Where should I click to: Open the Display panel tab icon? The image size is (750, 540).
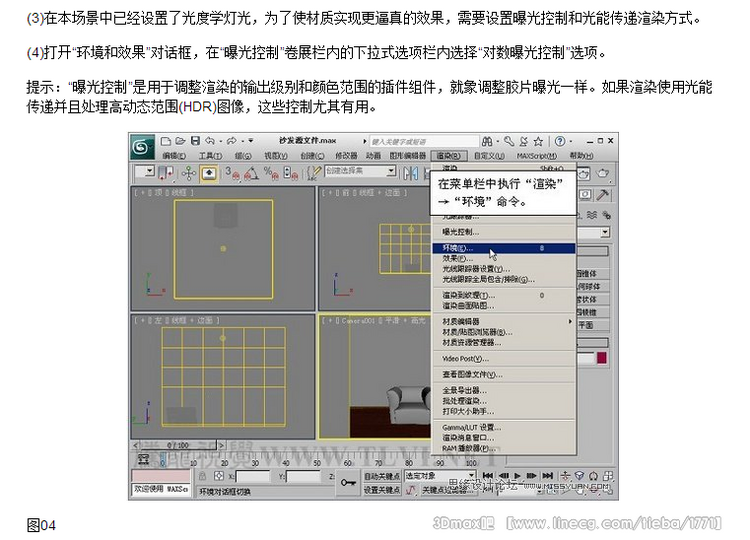[585, 195]
